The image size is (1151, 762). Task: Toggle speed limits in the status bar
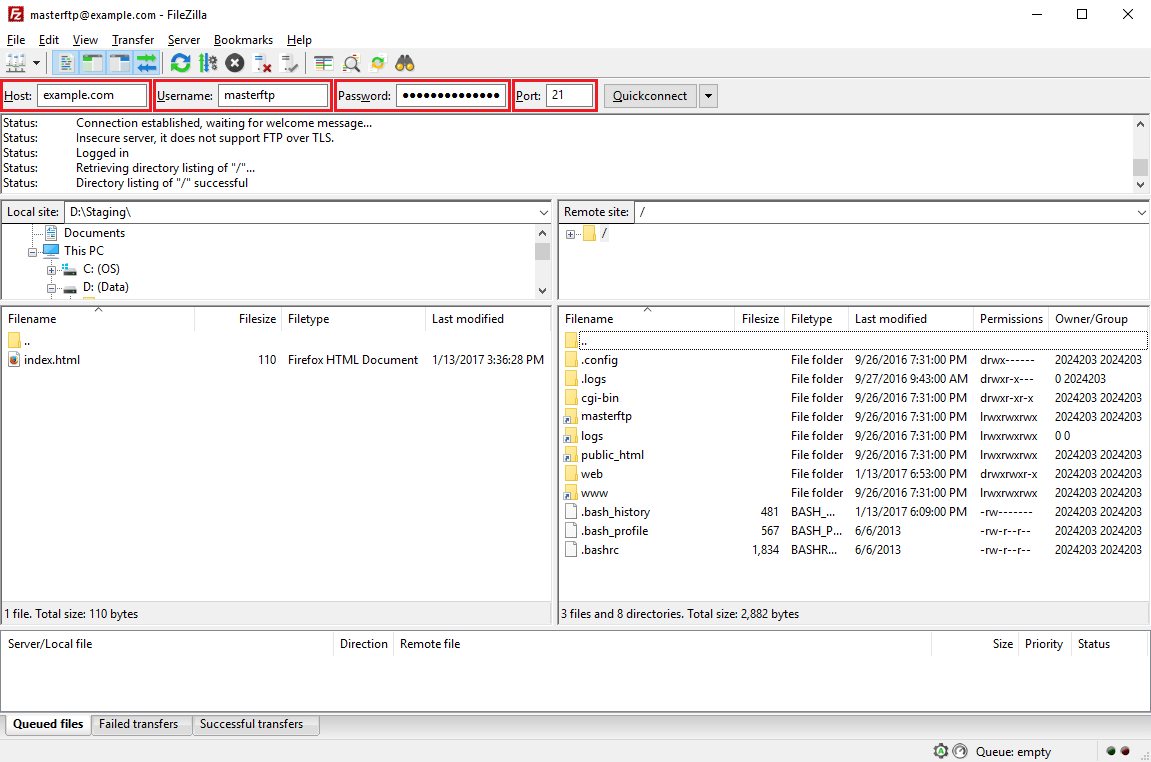point(961,751)
